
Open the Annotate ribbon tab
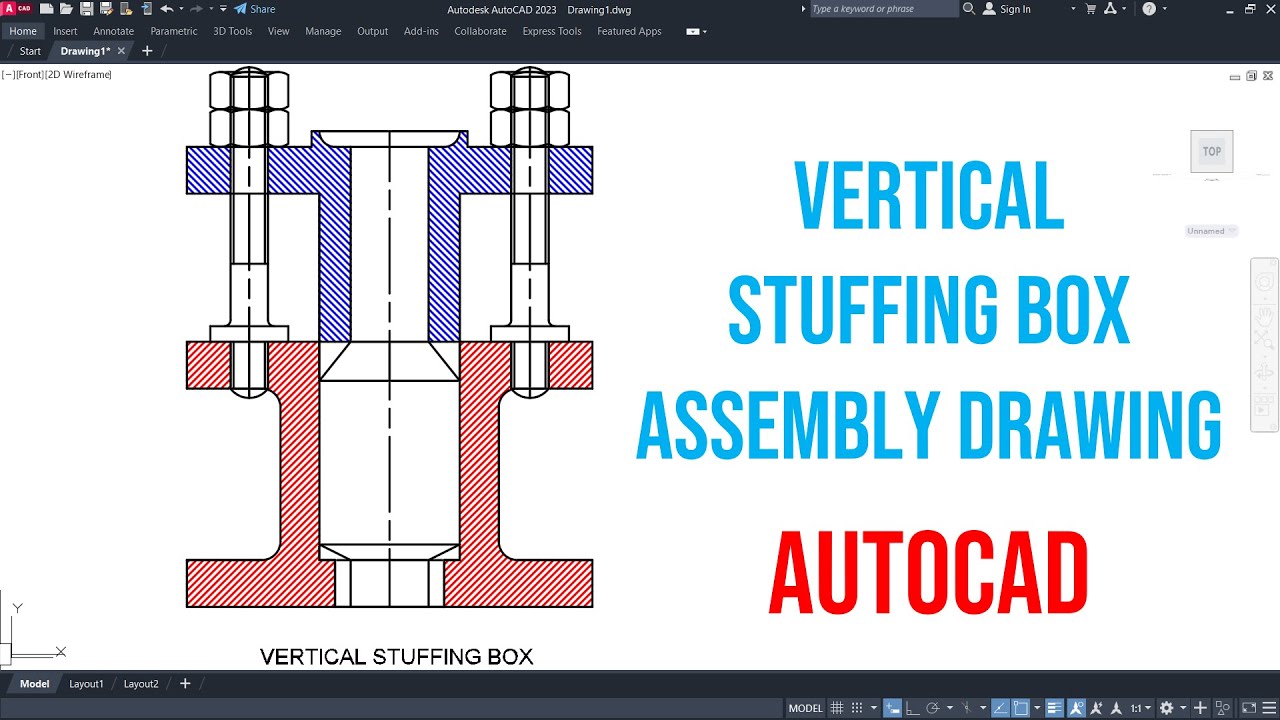[113, 31]
